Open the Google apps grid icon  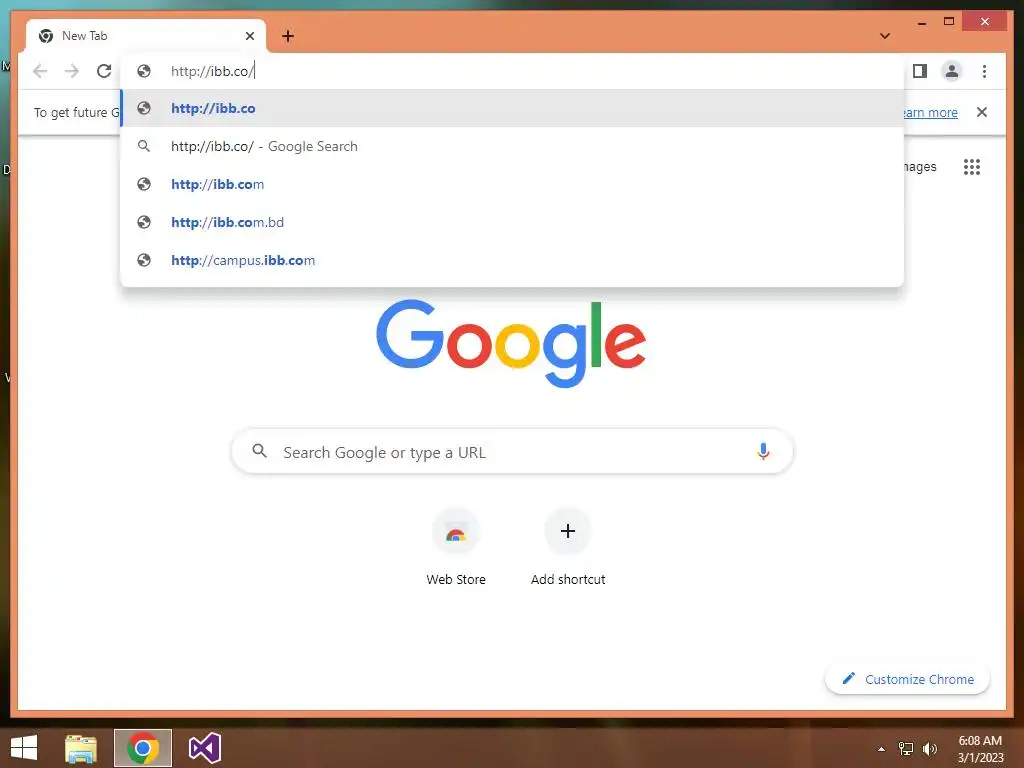click(972, 167)
